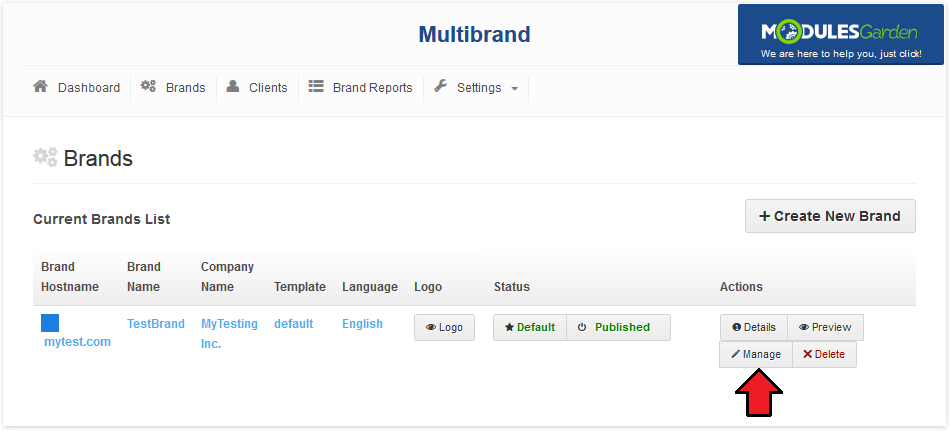Preview the TestBrand brand
This screenshot has height=431, width=950.
[x=825, y=327]
